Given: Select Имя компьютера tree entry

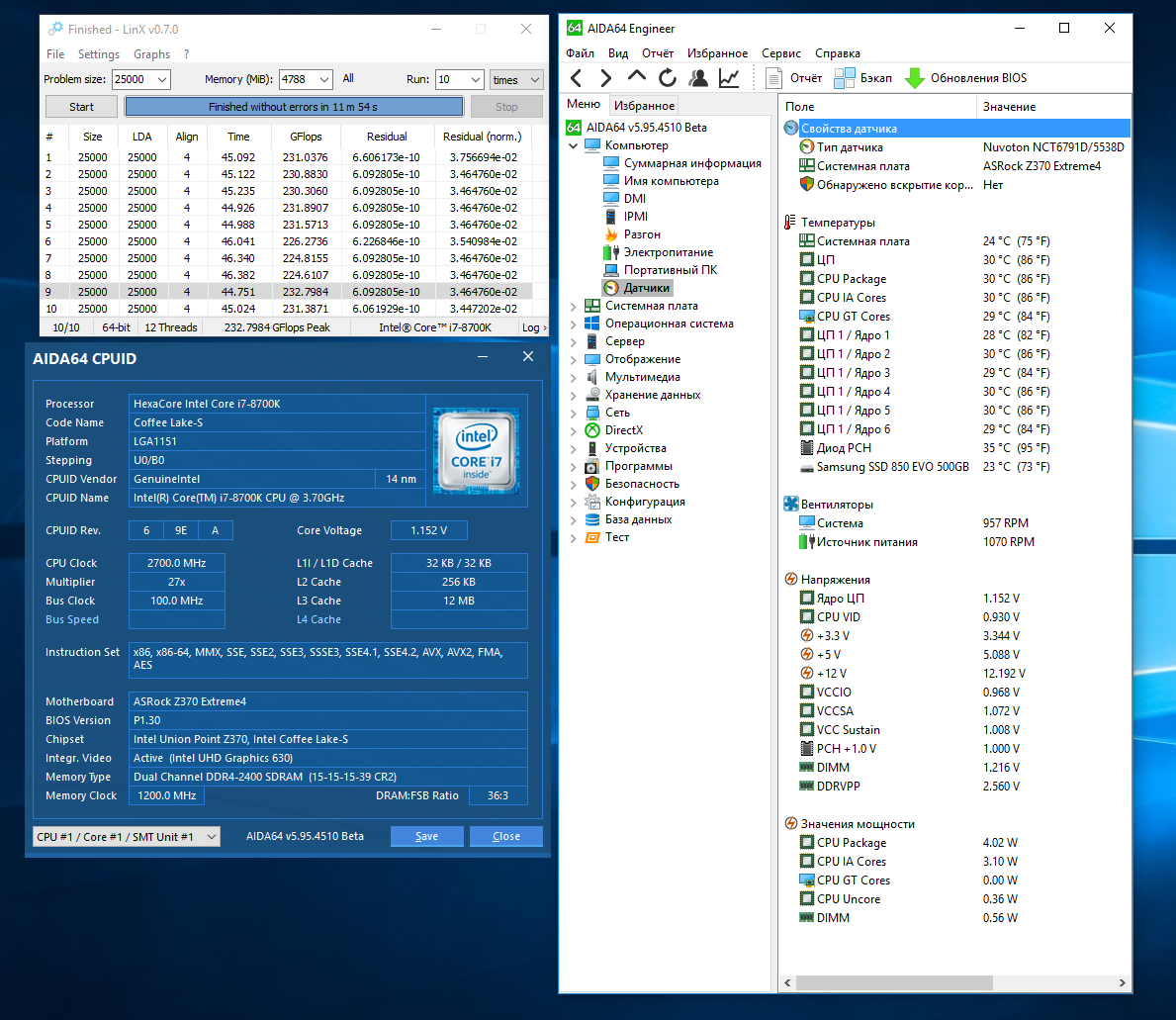Looking at the screenshot, I should (662, 181).
